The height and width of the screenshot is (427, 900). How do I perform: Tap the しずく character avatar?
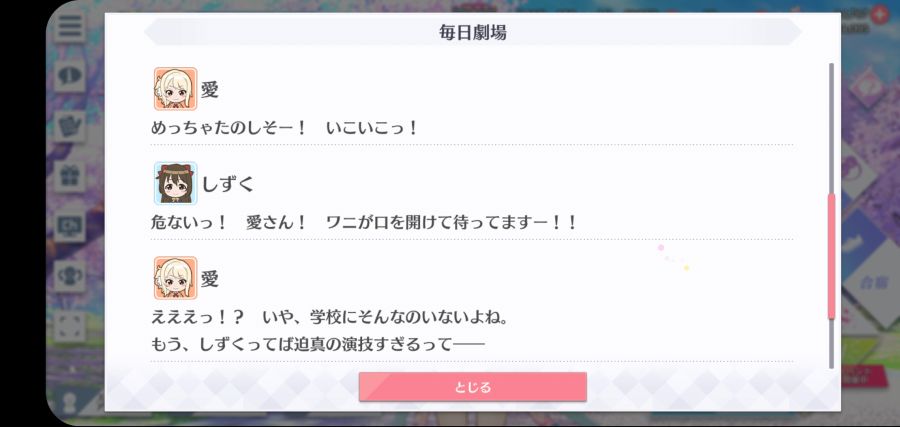tap(176, 184)
